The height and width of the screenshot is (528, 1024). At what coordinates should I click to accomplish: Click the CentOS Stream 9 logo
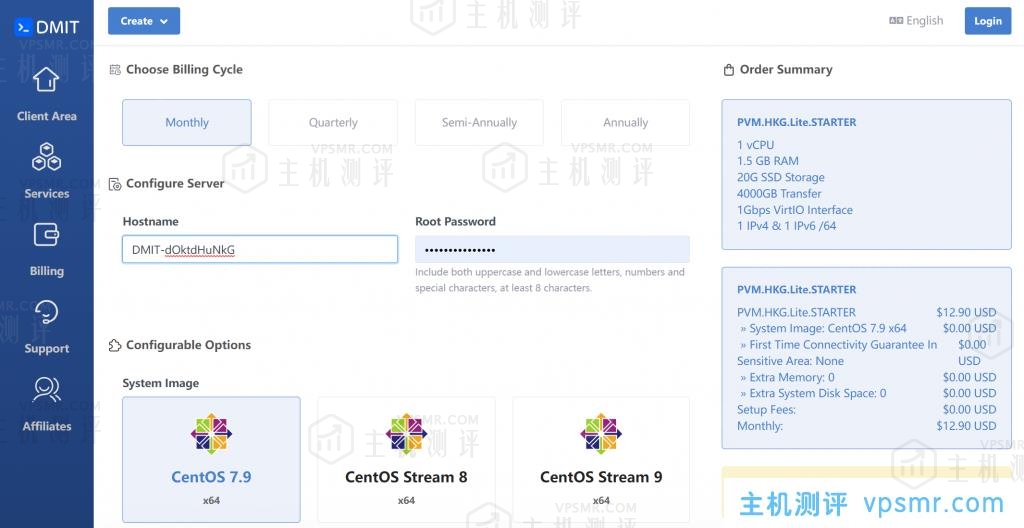601,433
